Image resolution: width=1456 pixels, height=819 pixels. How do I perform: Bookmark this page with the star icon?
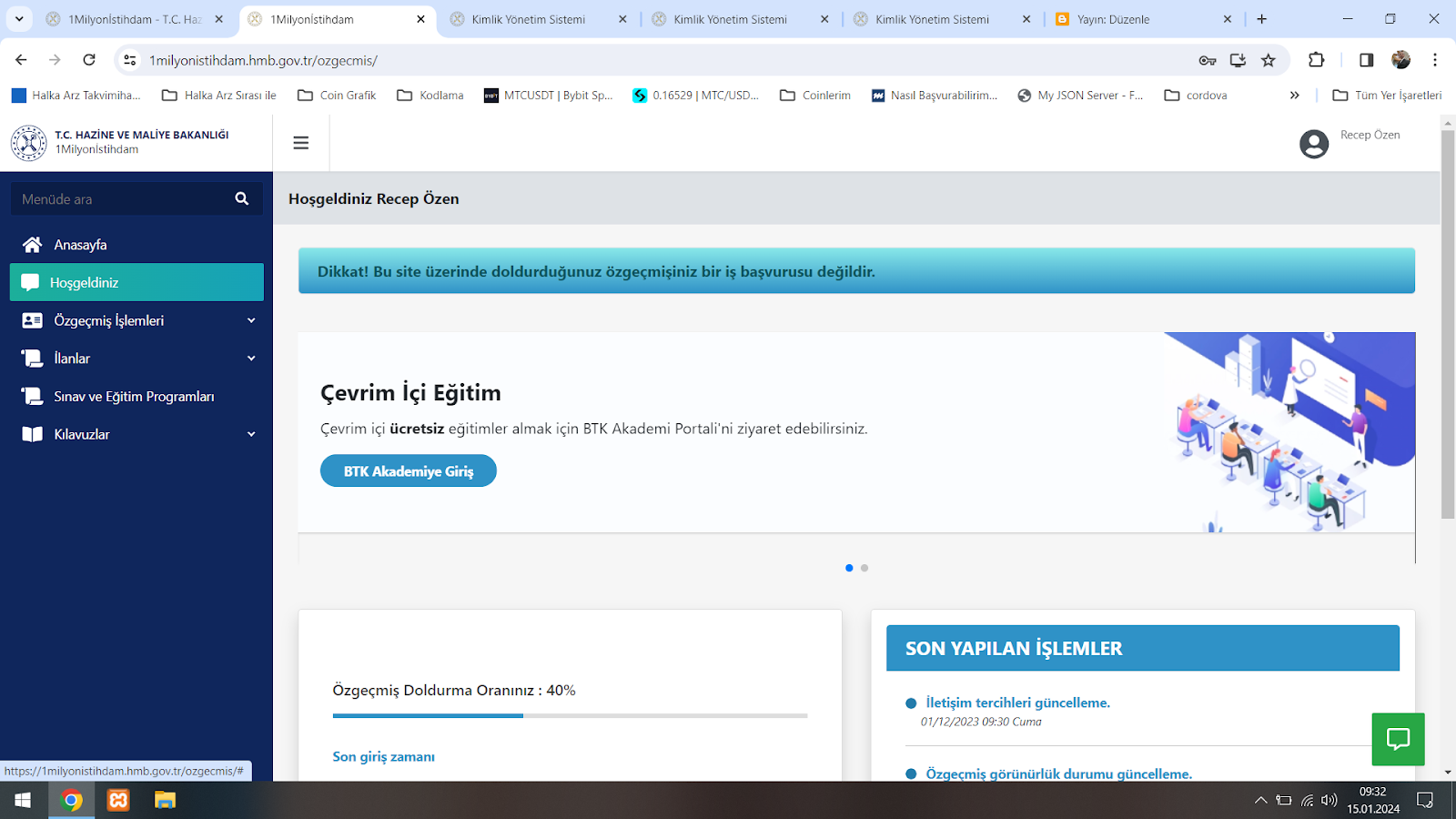coord(1268,60)
